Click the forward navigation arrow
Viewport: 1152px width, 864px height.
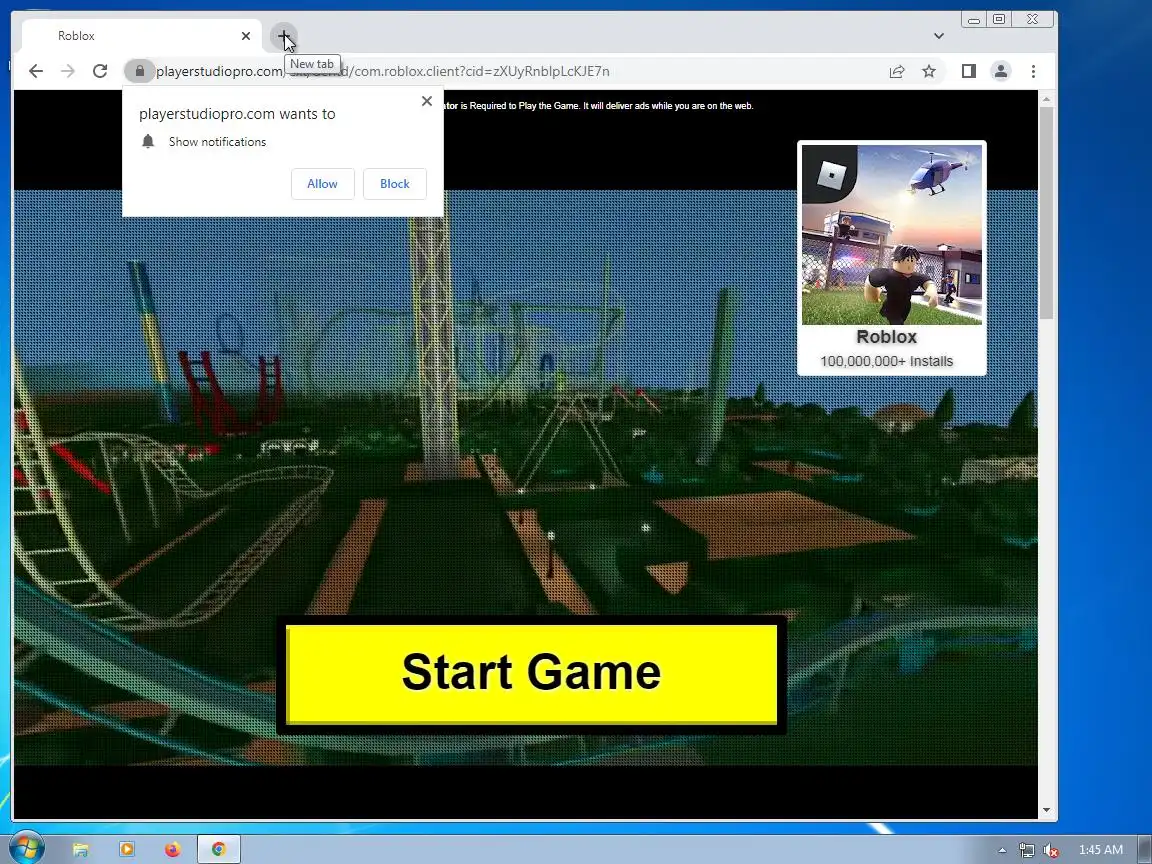(x=68, y=71)
